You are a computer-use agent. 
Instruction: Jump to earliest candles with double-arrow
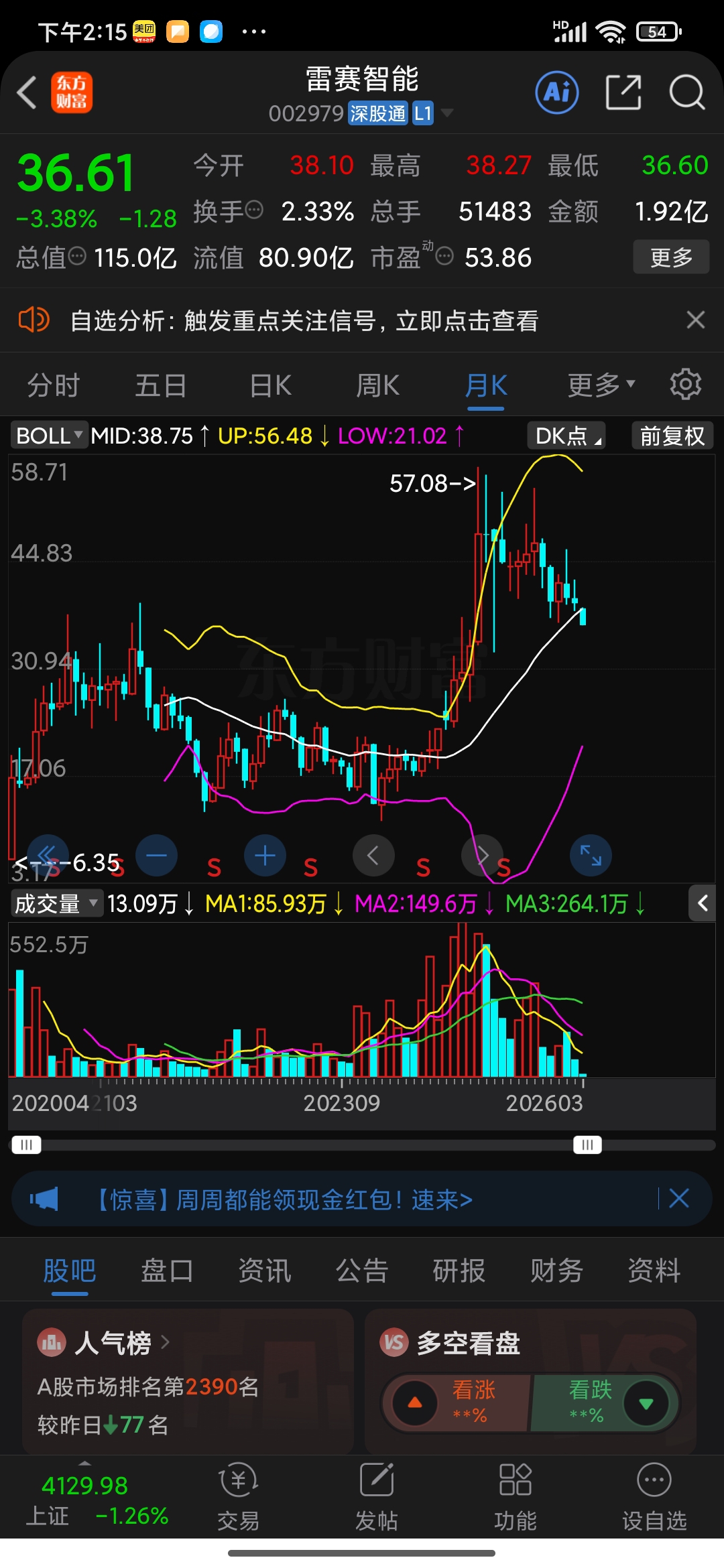coord(48,856)
